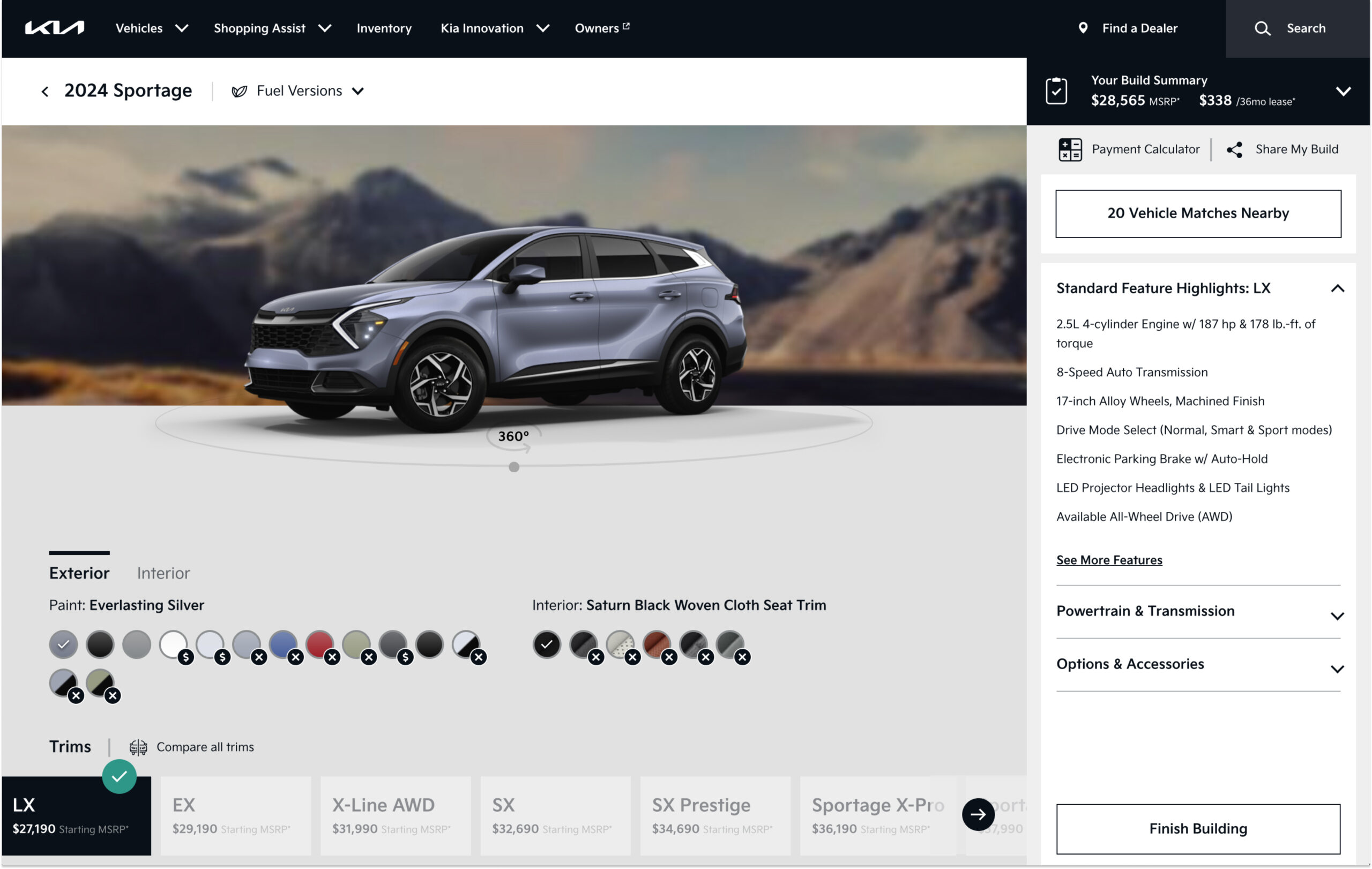Click the Finish Building button
The height and width of the screenshot is (869, 1372).
coord(1197,829)
